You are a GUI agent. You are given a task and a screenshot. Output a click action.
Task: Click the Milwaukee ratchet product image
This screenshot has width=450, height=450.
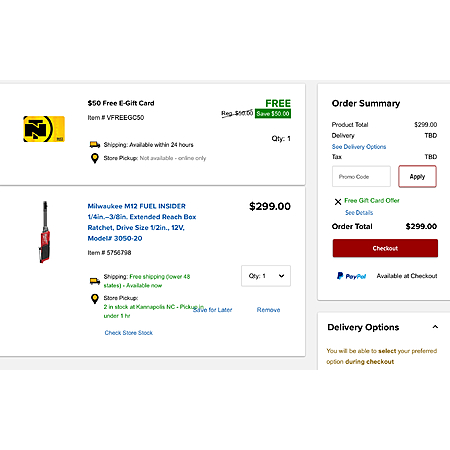pyautogui.click(x=45, y=232)
